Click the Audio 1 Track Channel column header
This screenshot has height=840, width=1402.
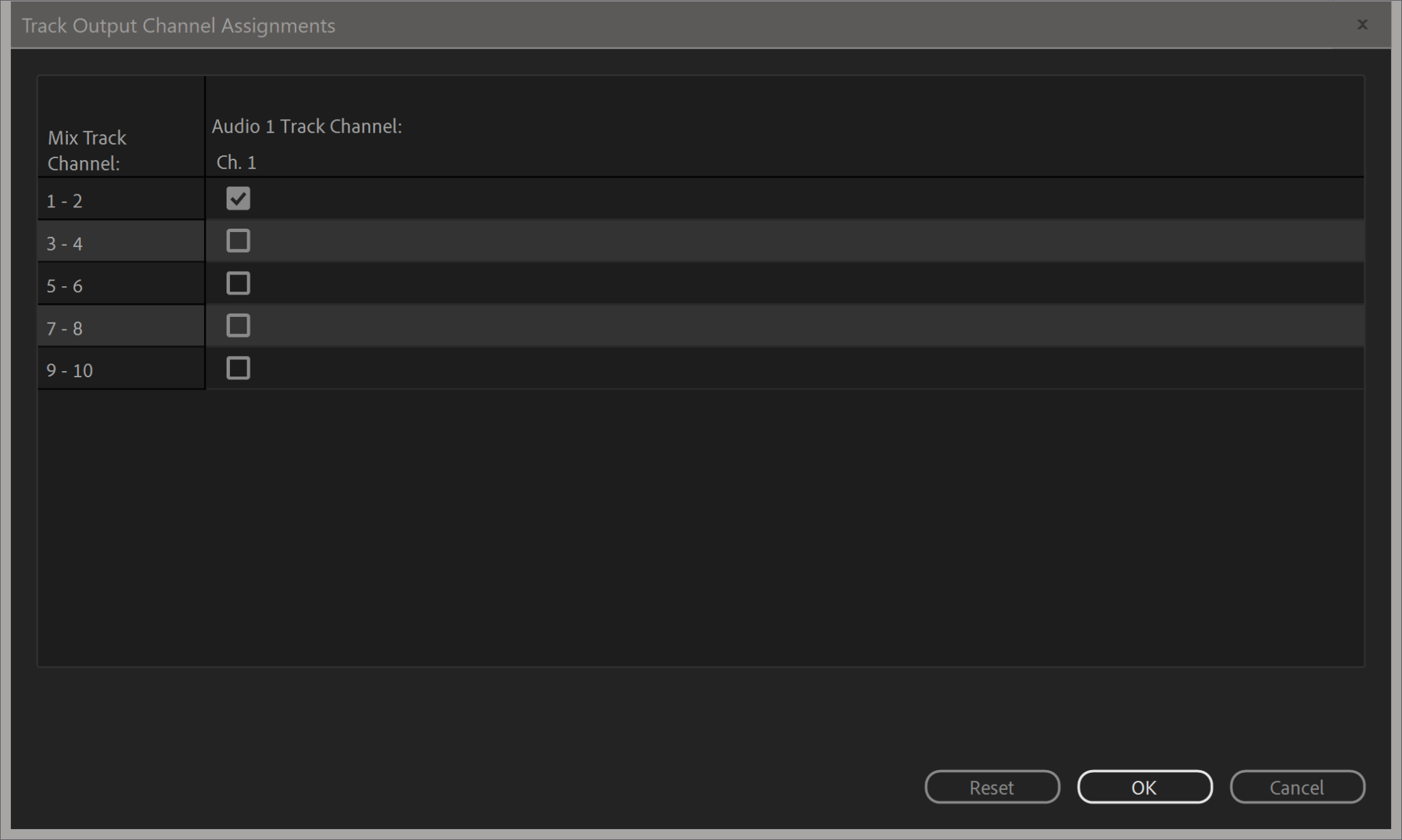[307, 126]
